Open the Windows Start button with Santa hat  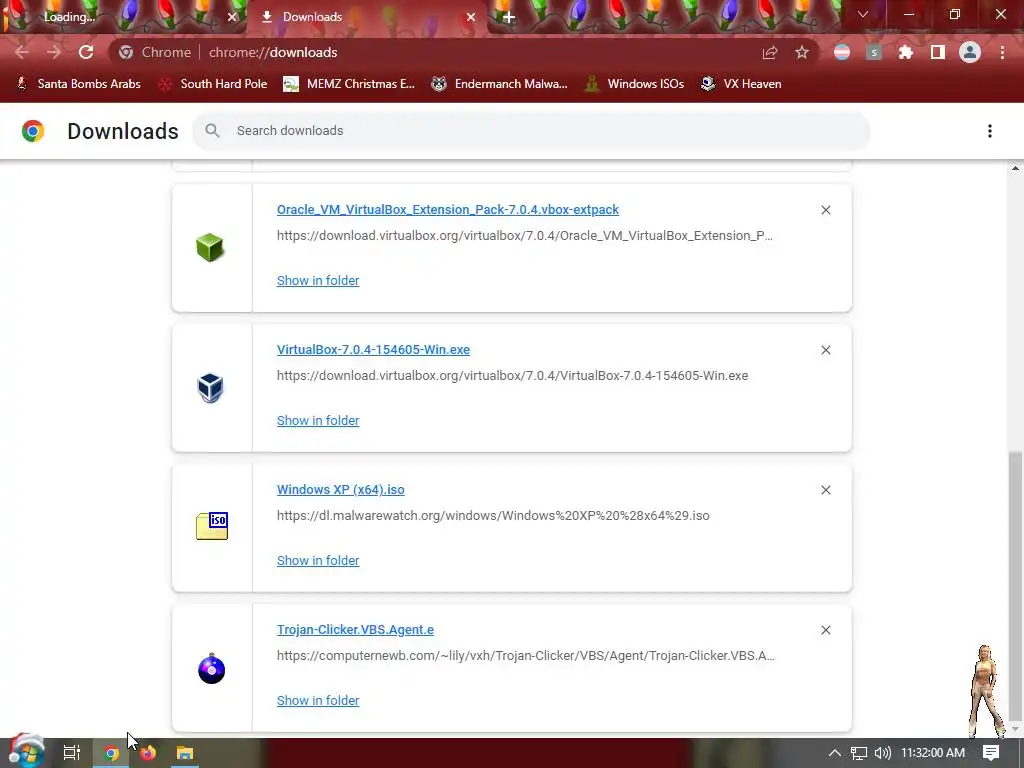point(26,751)
